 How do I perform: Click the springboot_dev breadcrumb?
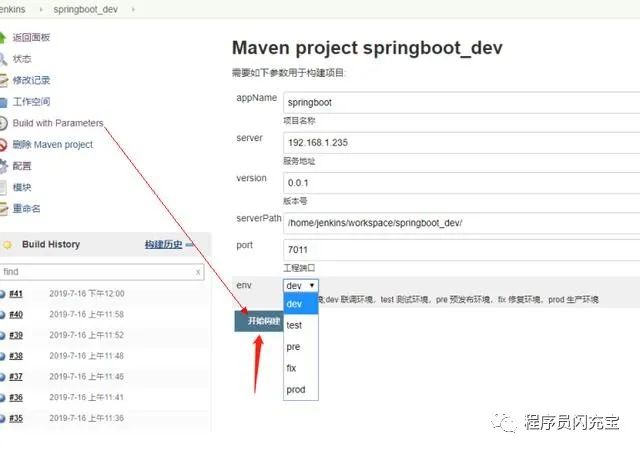tap(85, 9)
